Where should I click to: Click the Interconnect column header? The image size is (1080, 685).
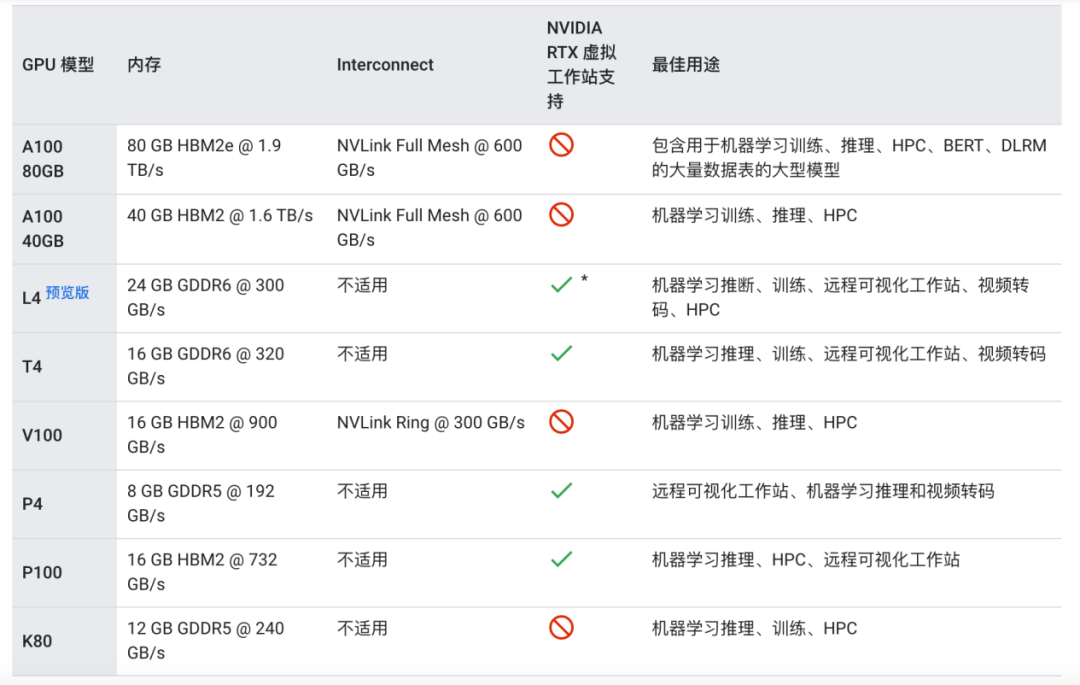point(385,65)
